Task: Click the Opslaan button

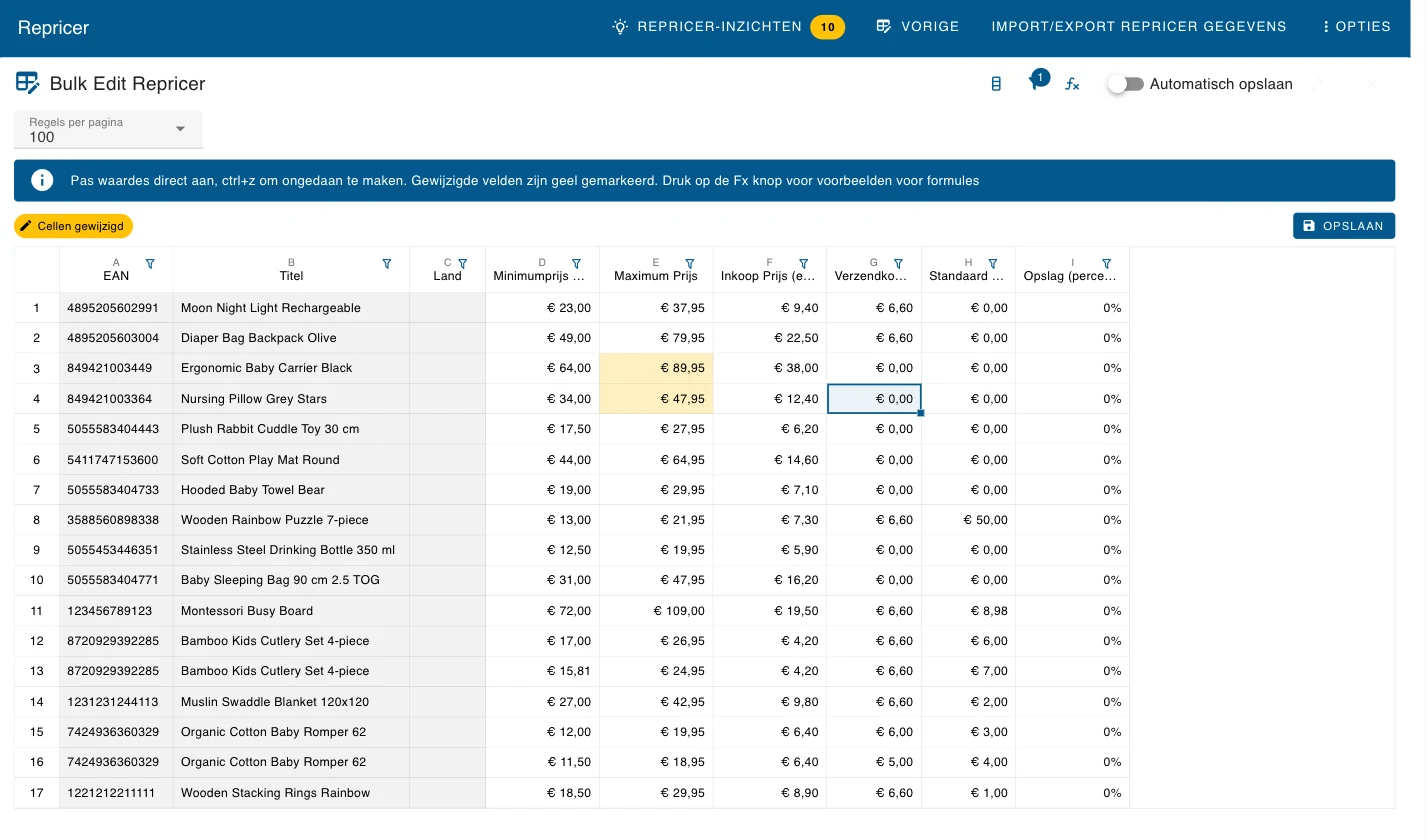Action: coord(1344,226)
